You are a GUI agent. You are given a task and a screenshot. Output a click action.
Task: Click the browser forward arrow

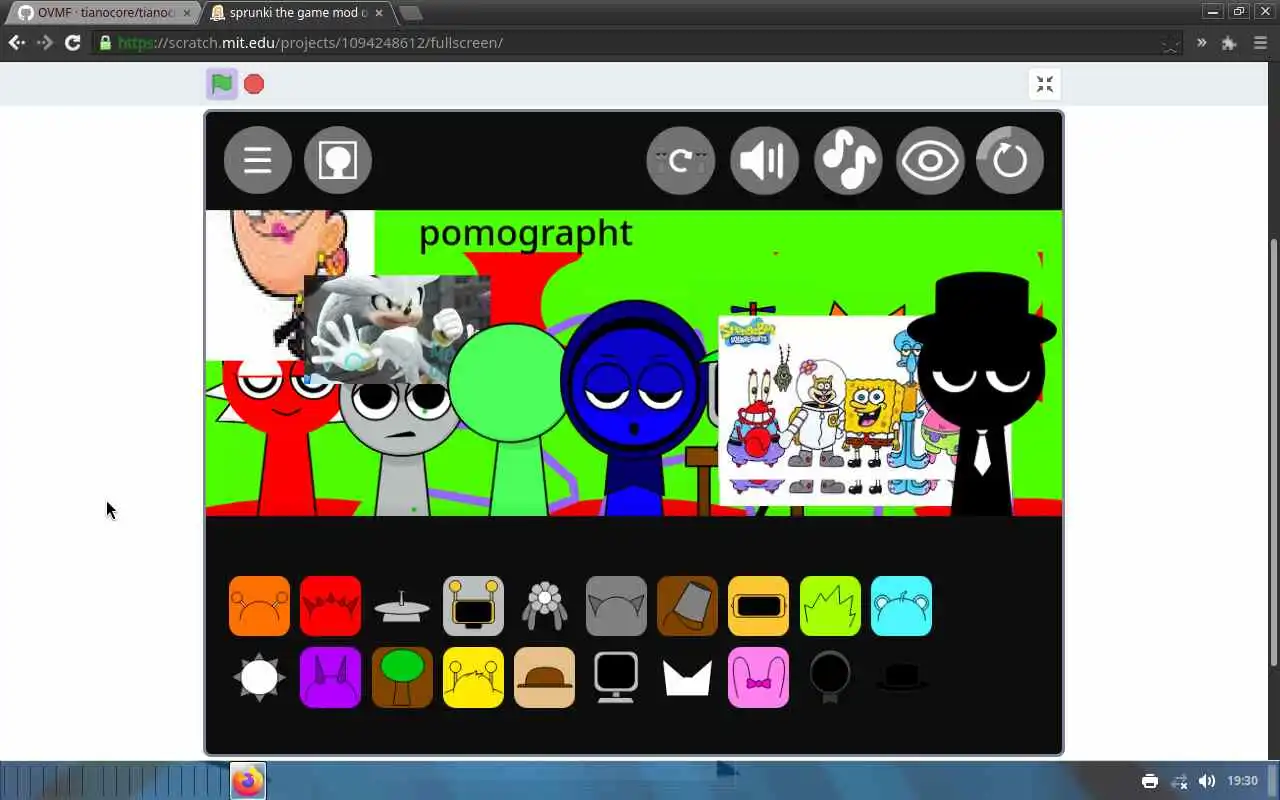(44, 43)
